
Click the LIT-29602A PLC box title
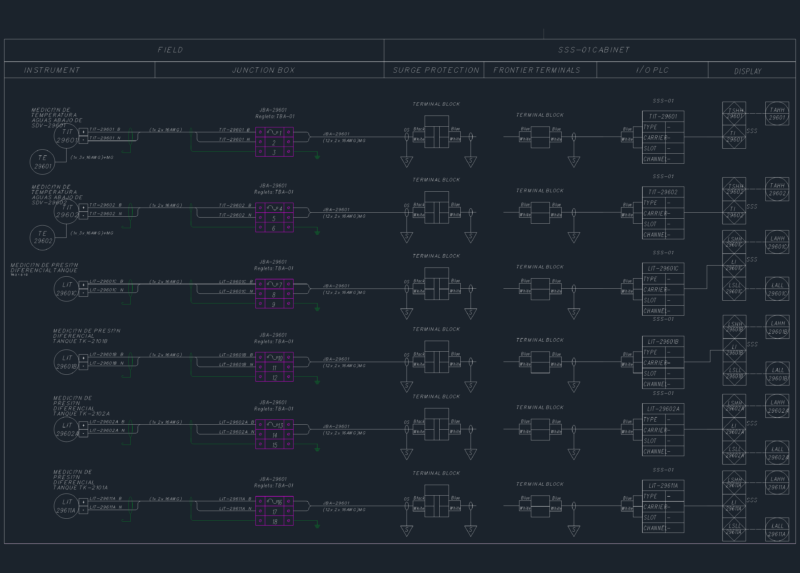tap(663, 409)
